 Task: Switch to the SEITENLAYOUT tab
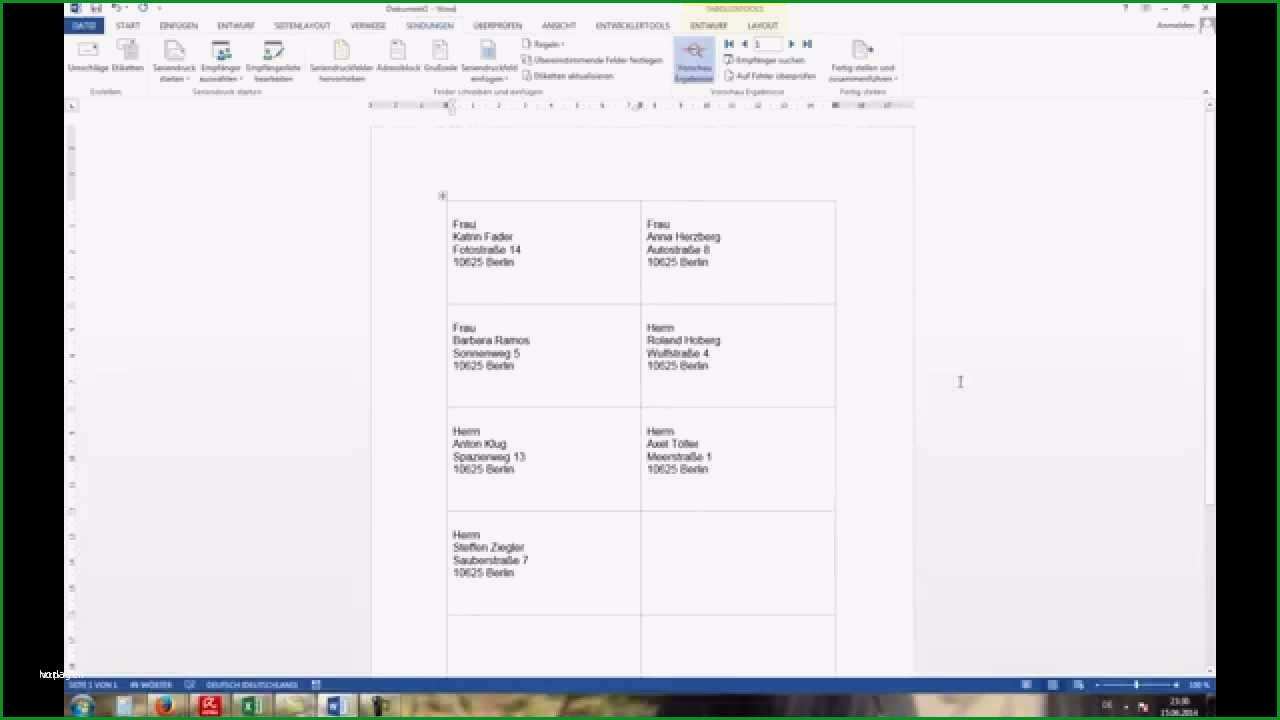click(302, 25)
